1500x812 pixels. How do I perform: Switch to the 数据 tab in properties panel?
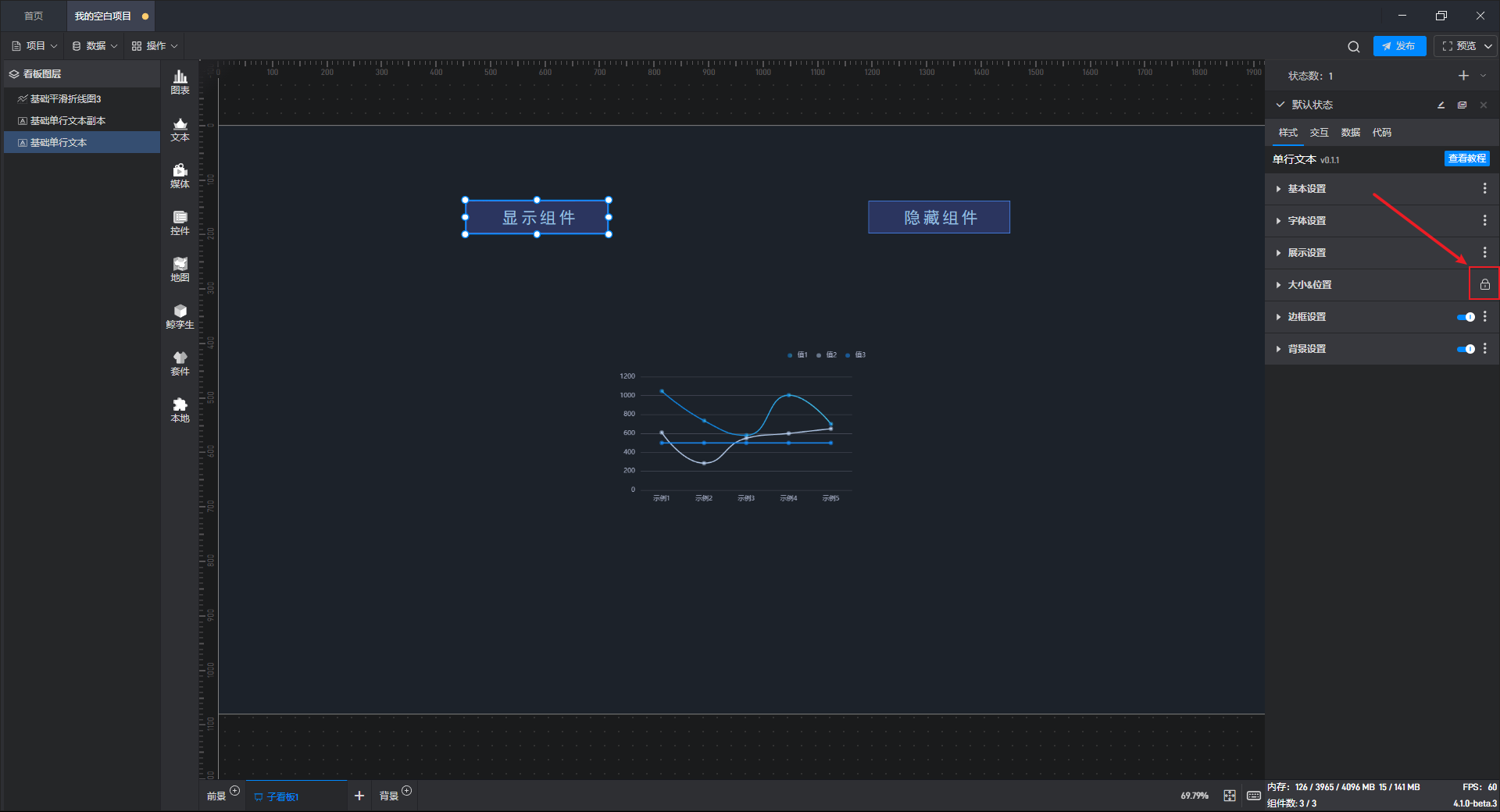click(1350, 133)
